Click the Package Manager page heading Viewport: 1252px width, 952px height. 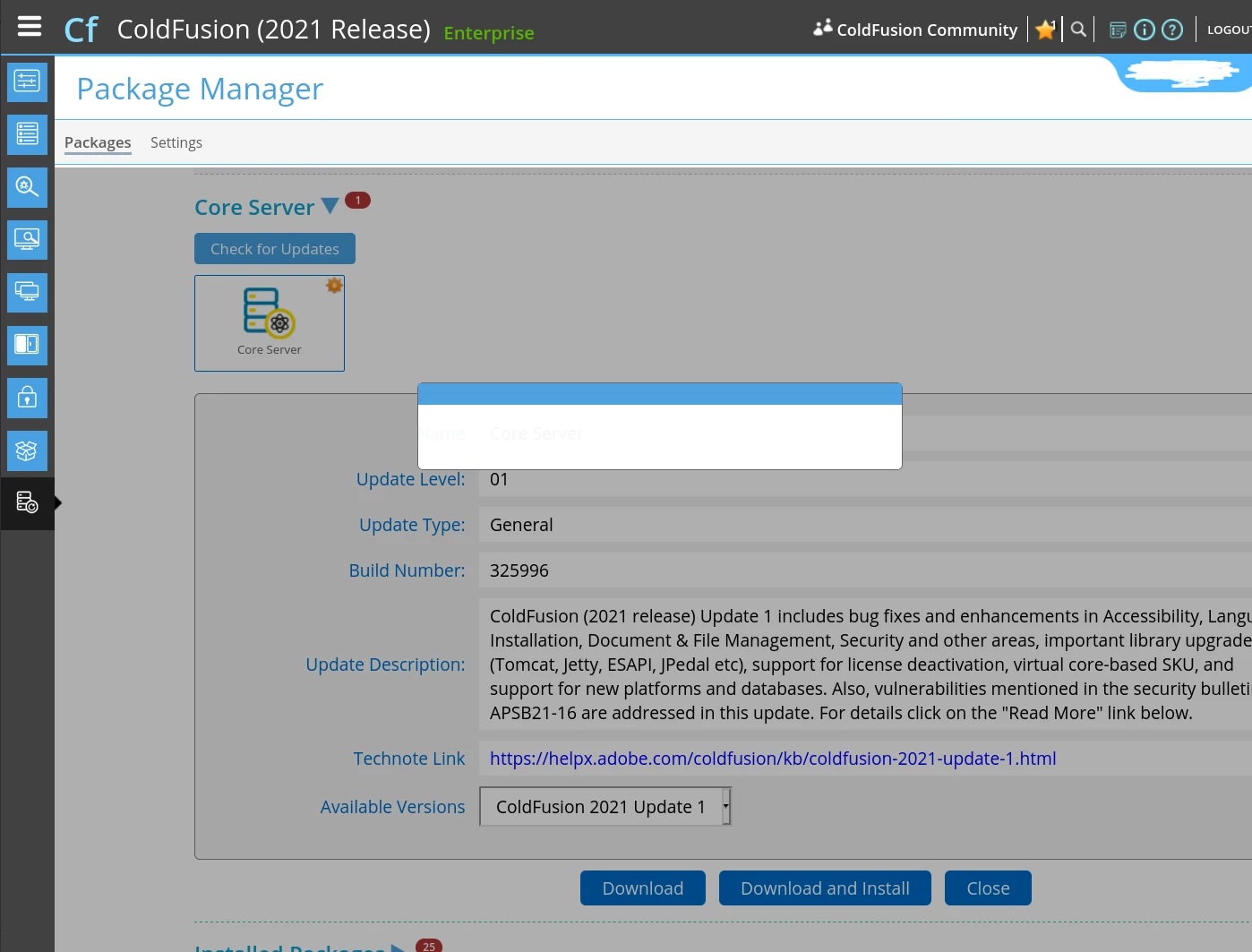pos(200,89)
